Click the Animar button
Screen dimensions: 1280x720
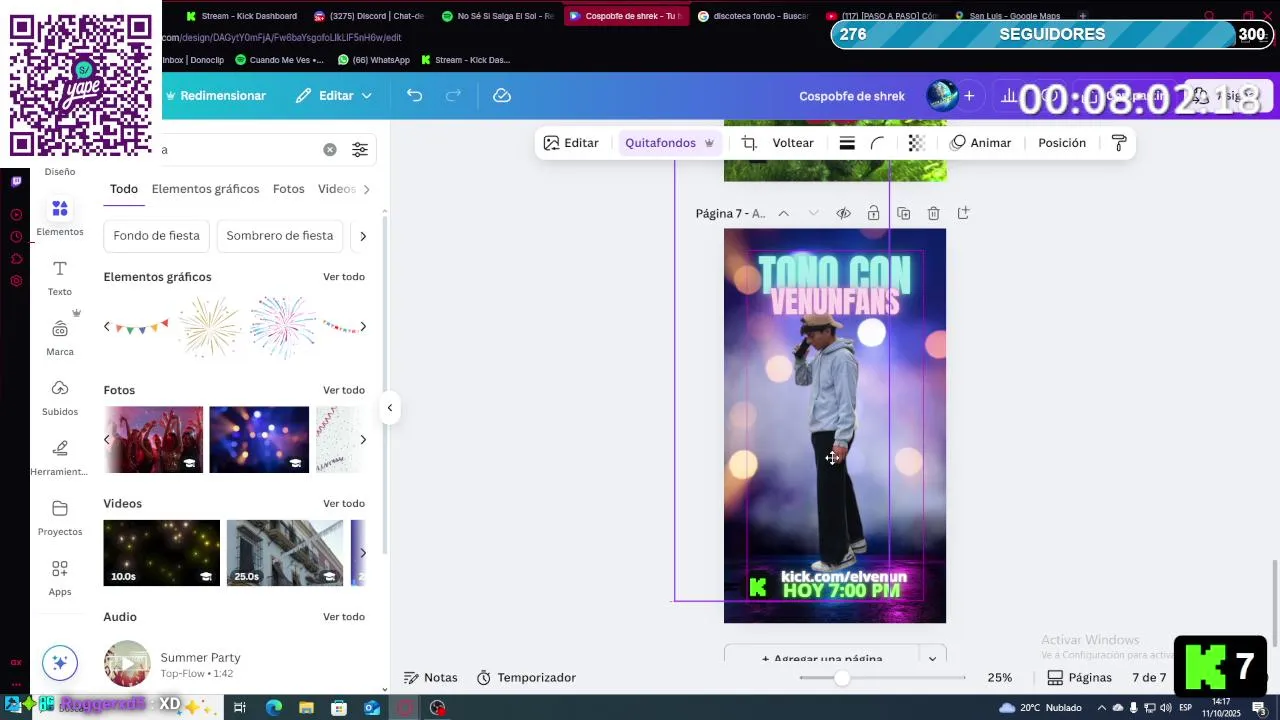[x=980, y=143]
